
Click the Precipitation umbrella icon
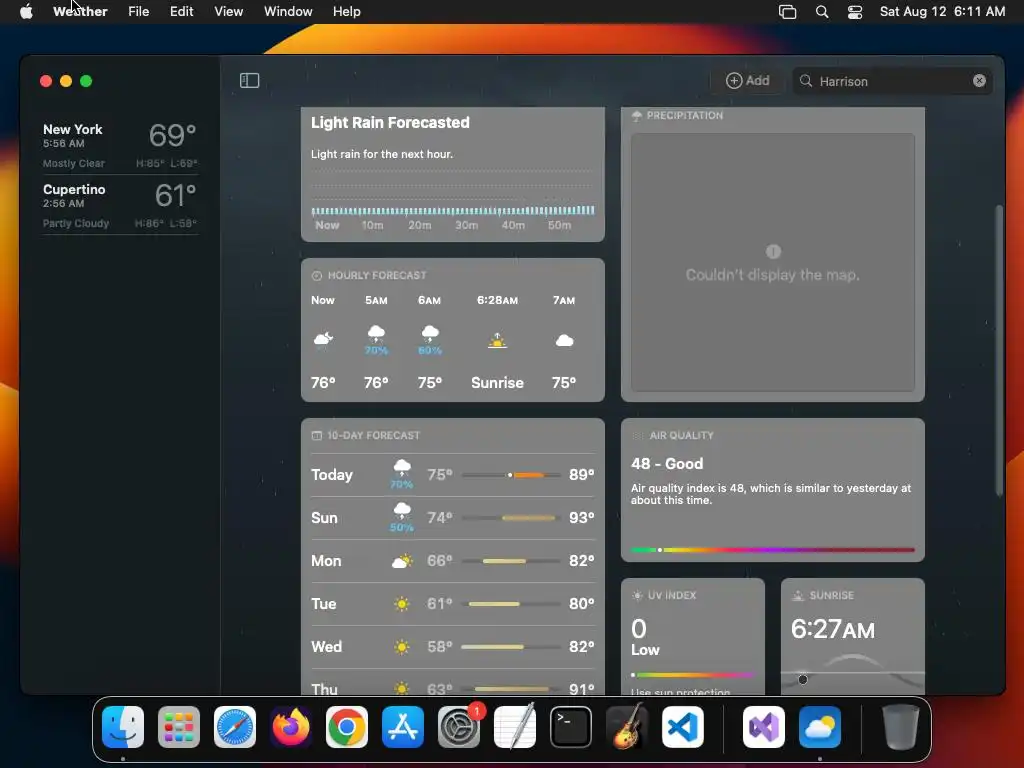click(x=637, y=116)
